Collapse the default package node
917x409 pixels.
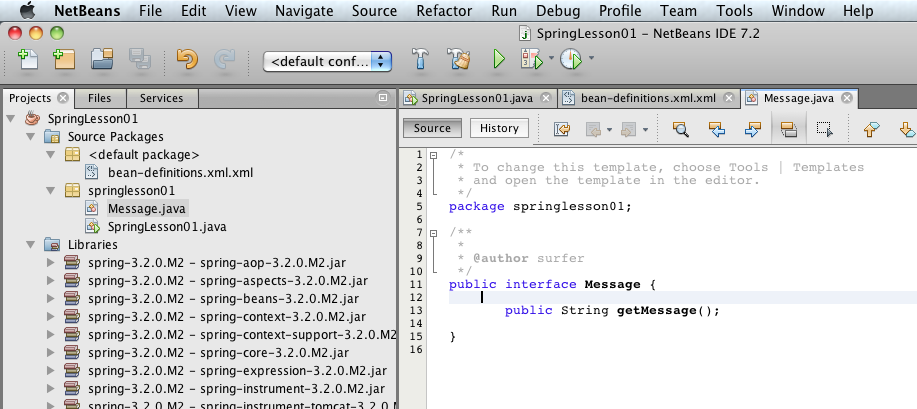[51, 155]
